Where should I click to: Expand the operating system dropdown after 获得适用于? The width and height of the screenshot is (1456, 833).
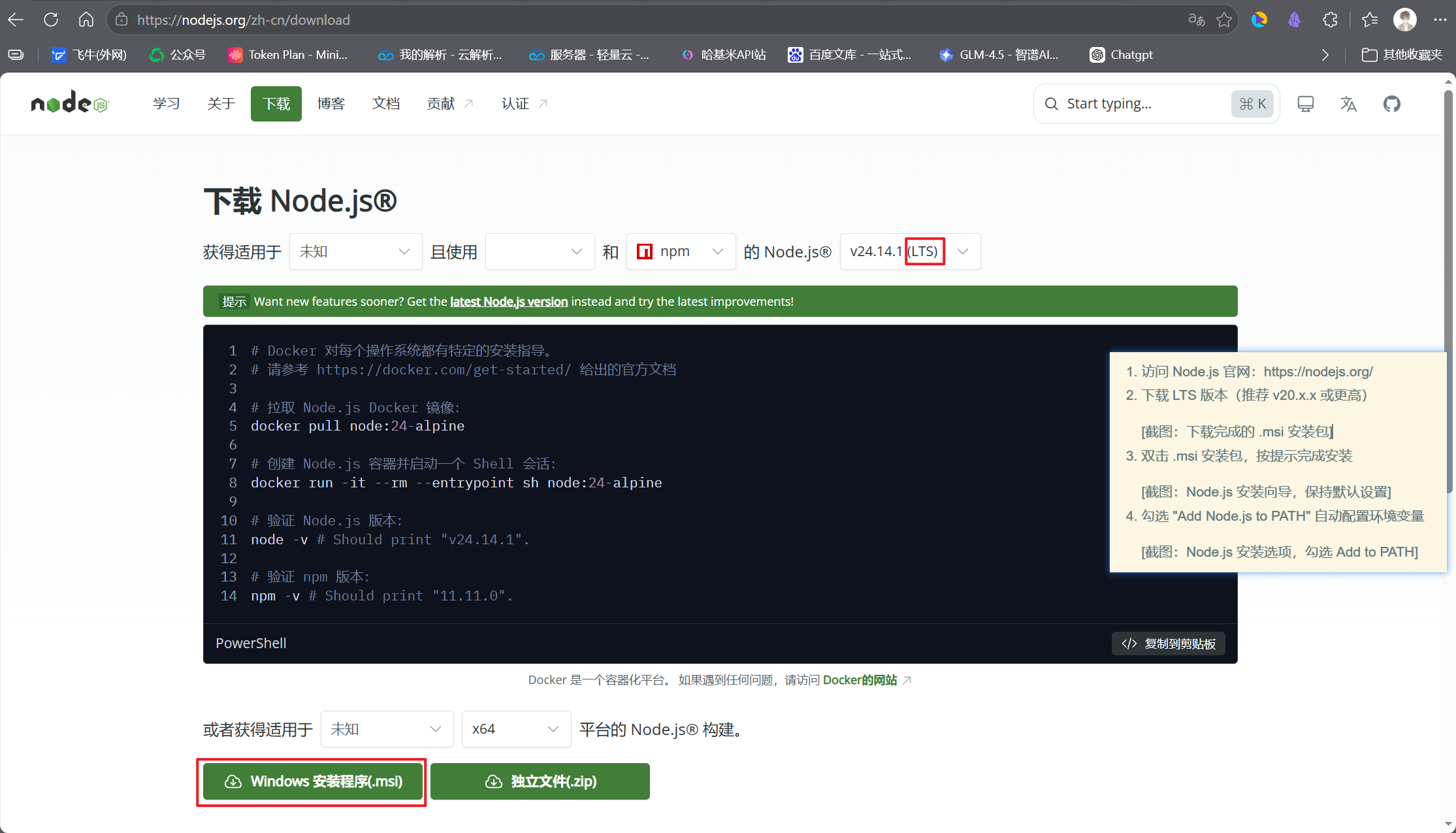pos(355,252)
